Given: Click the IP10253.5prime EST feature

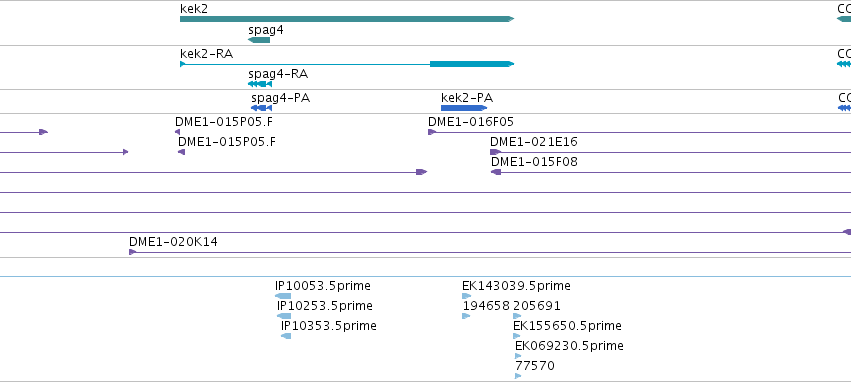Looking at the screenshot, I should 284,316.
